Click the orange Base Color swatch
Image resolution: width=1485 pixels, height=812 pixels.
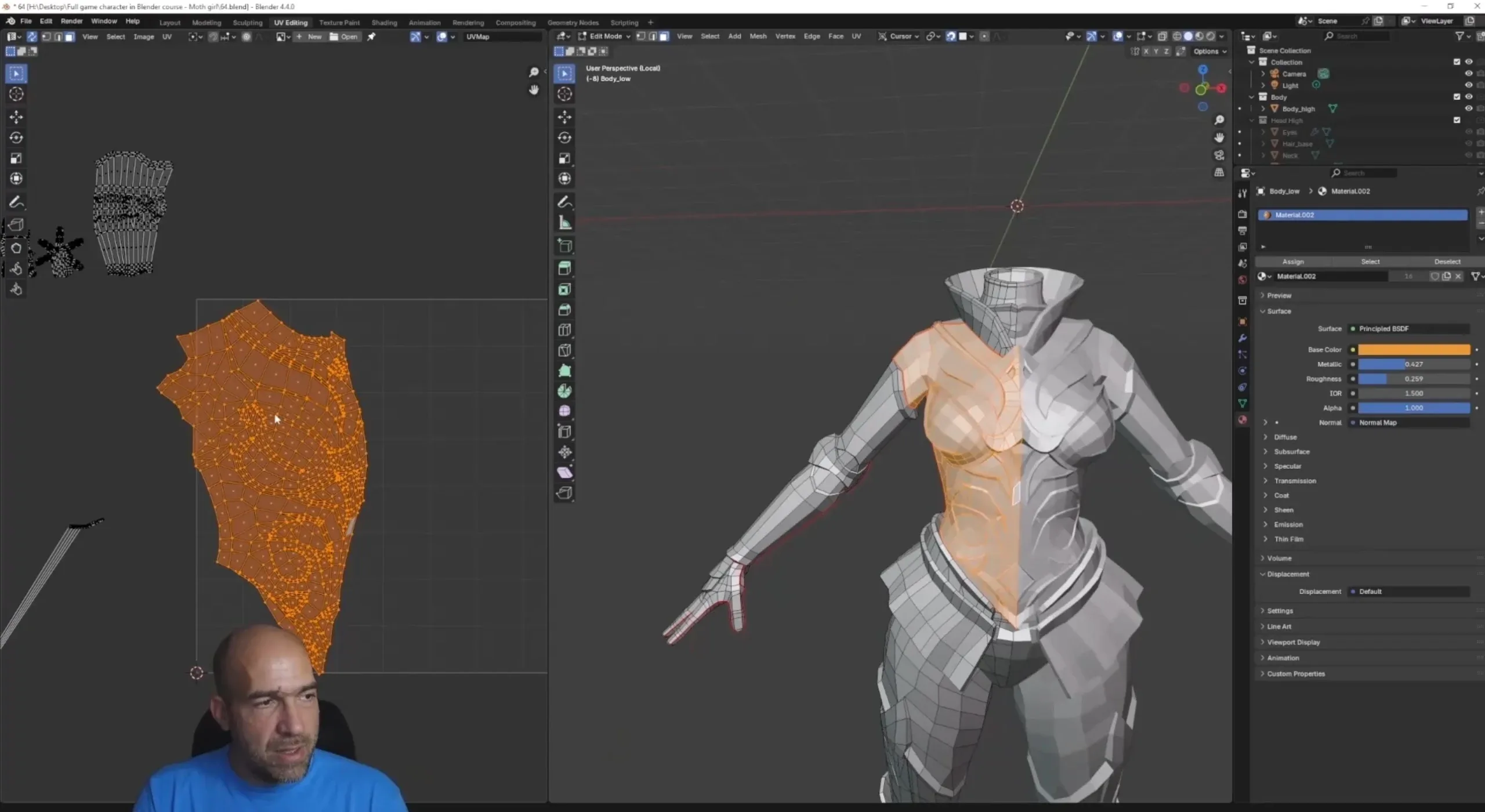[1414, 350]
